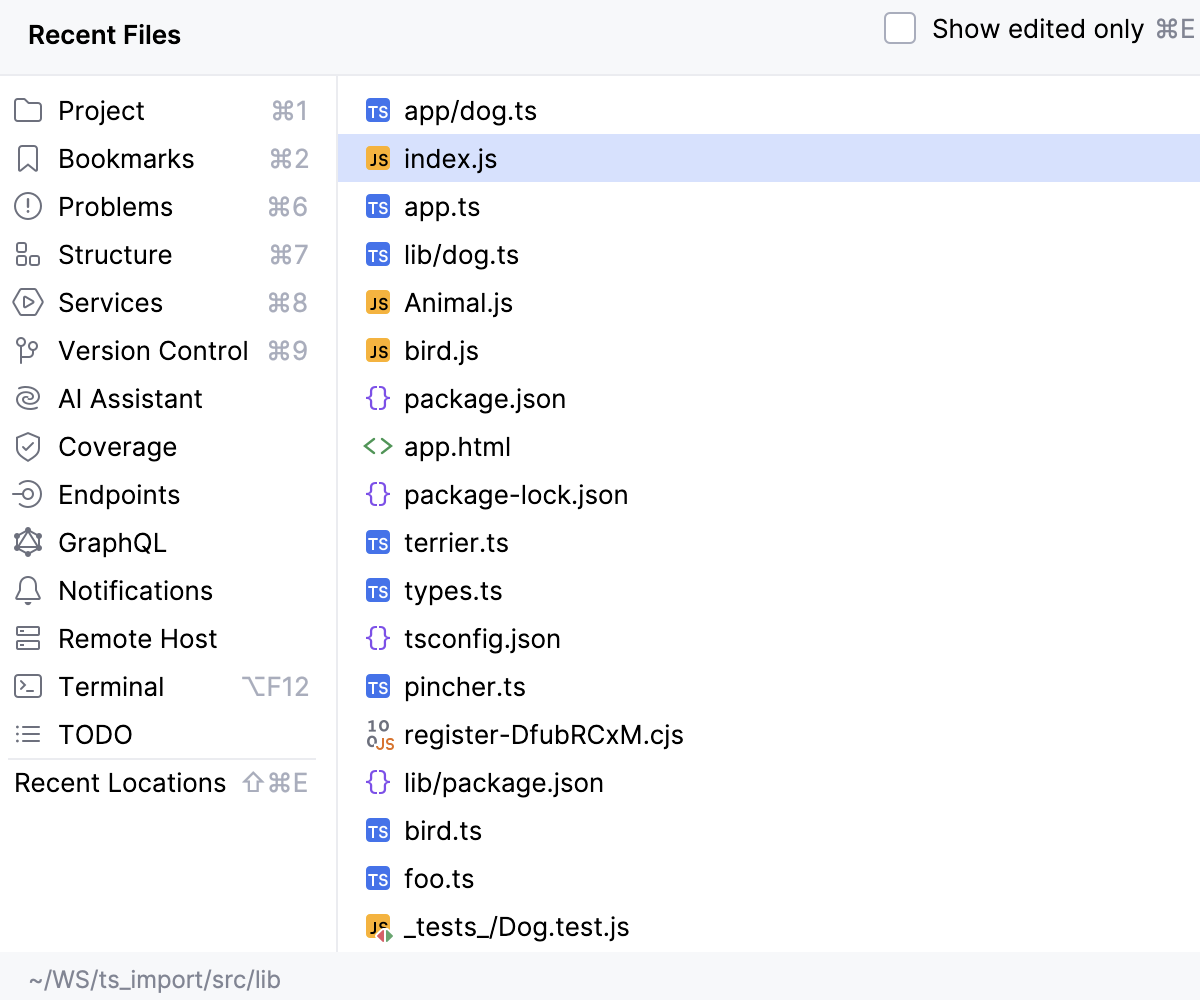Toggle Coverage tool window visibility
Screen dimensions: 1200x1000
(x=118, y=446)
